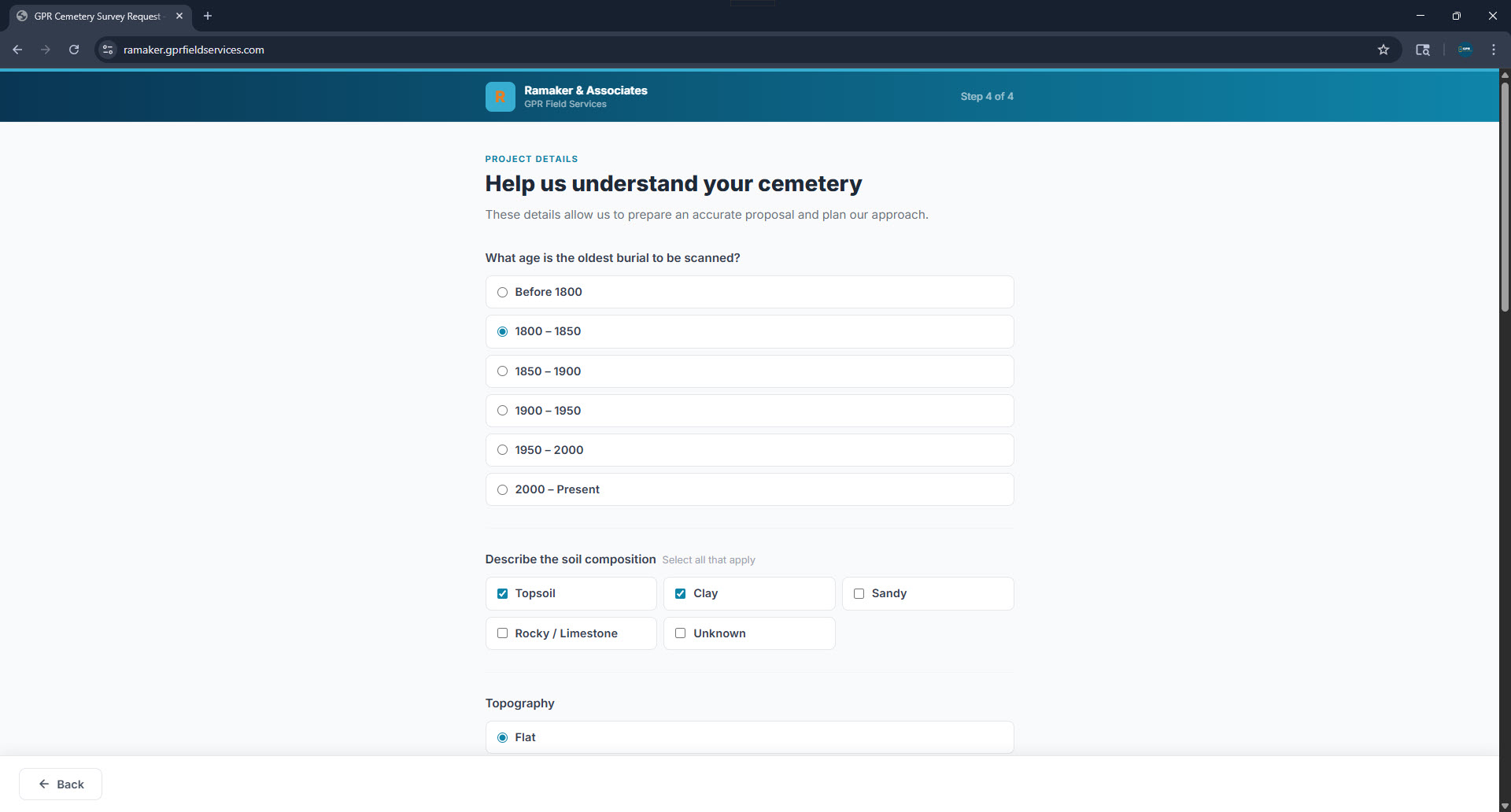Screen dimensions: 1511x812
Task: Check the Sandy soil checkbox
Action: click(859, 594)
